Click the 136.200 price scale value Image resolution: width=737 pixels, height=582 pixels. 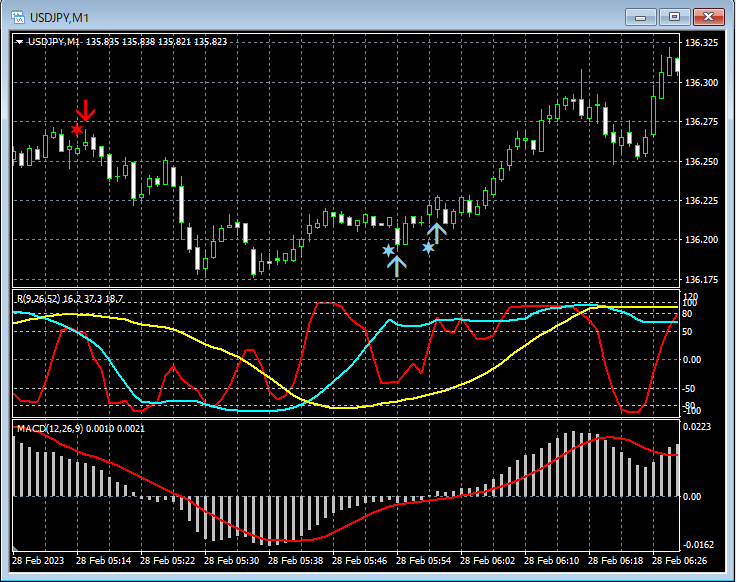click(702, 240)
